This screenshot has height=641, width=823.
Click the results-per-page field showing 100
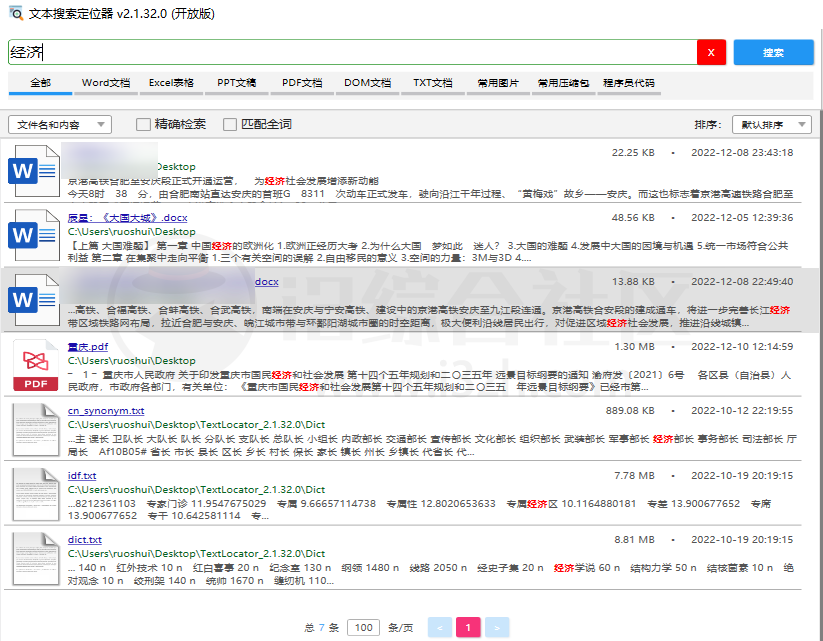tap(363, 627)
